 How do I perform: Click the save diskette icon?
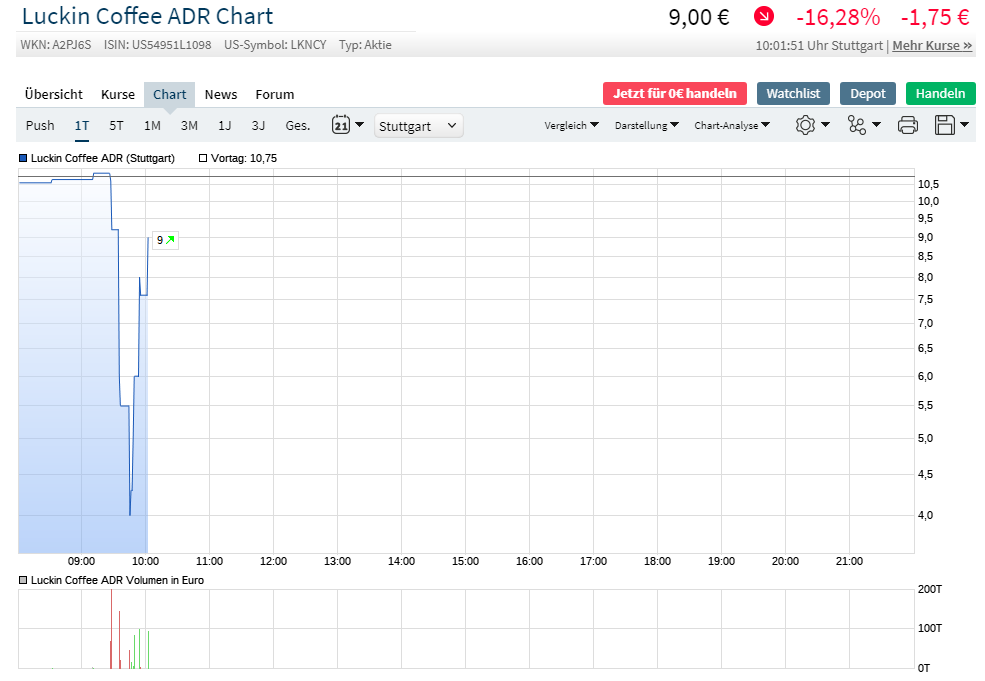point(944,125)
